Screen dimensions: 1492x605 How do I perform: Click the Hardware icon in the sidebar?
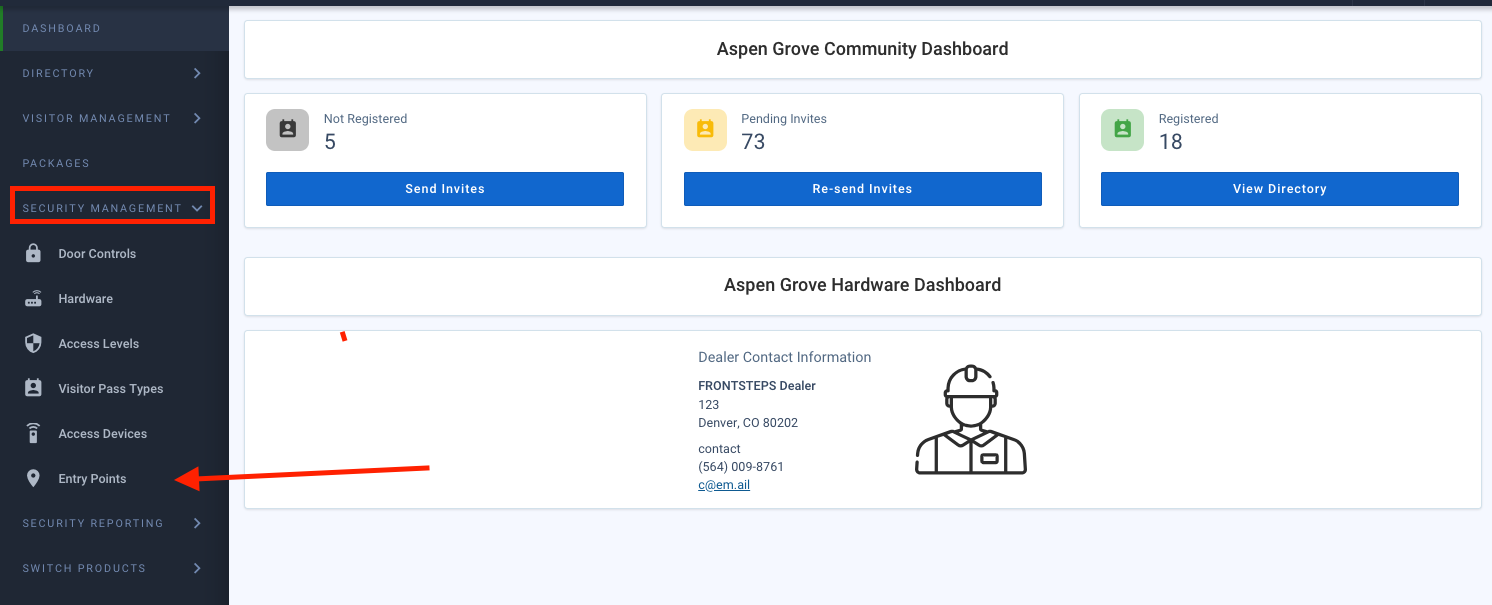(x=33, y=298)
